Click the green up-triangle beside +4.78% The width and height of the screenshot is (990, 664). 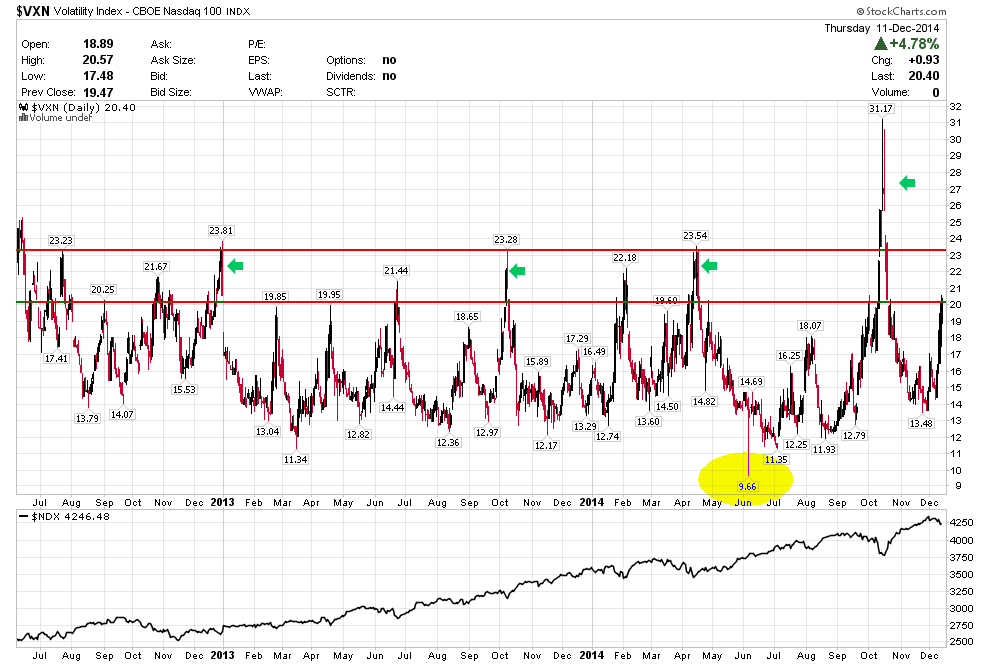(x=881, y=44)
